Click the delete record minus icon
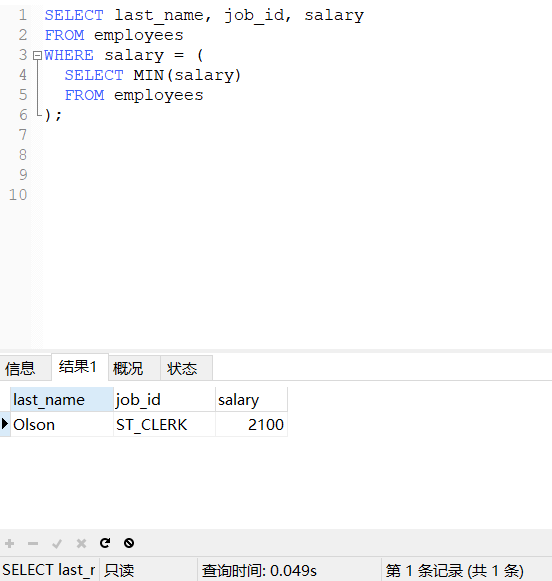The width and height of the screenshot is (552, 581). (33, 543)
